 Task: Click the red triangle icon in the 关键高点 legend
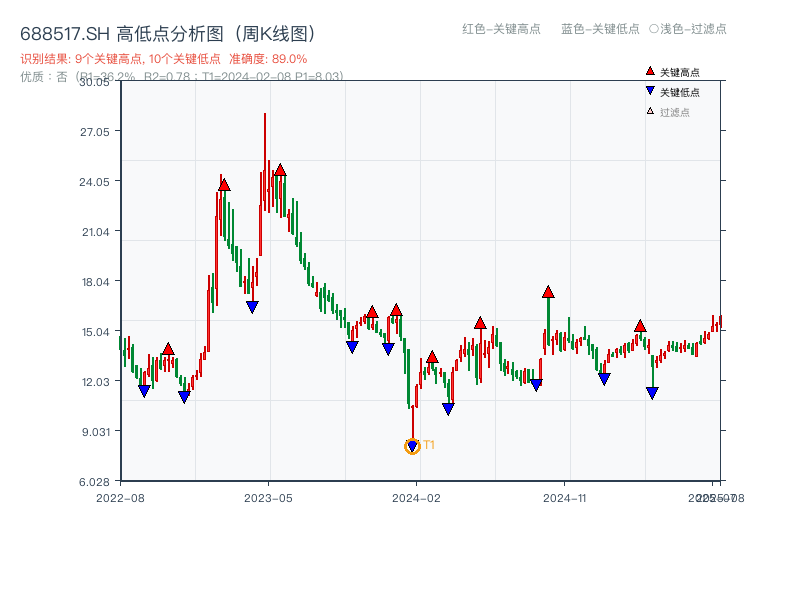pyautogui.click(x=650, y=71)
